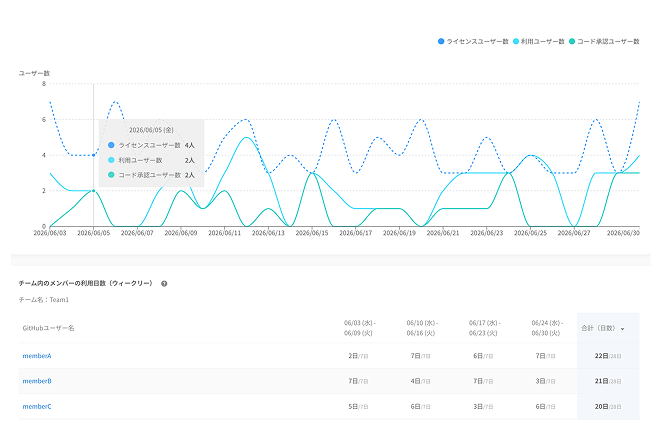This screenshot has width=662, height=422.
Task: Click the blue license swatch in tooltip
Action: click(111, 145)
